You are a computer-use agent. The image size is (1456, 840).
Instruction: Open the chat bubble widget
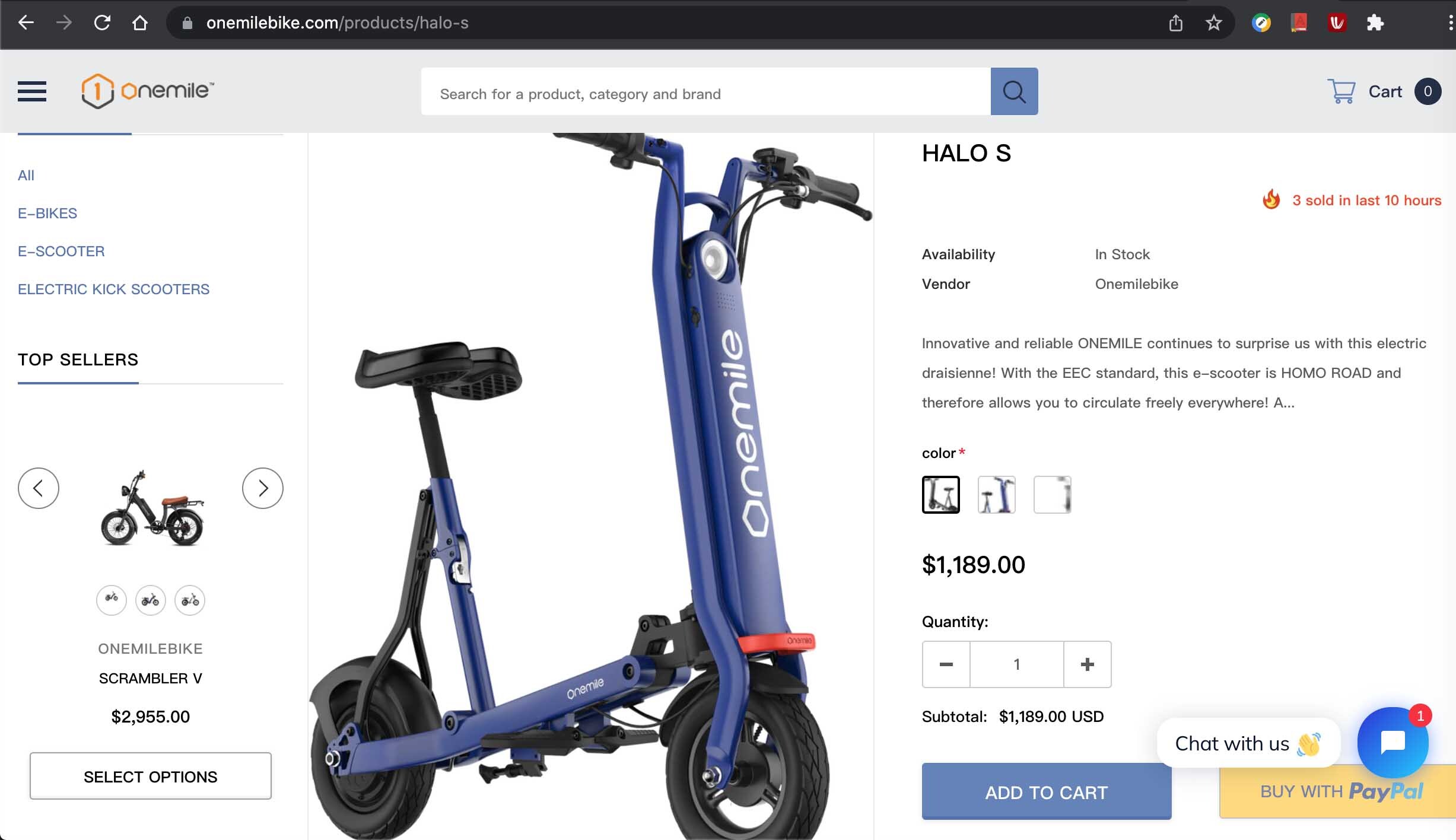click(1393, 742)
